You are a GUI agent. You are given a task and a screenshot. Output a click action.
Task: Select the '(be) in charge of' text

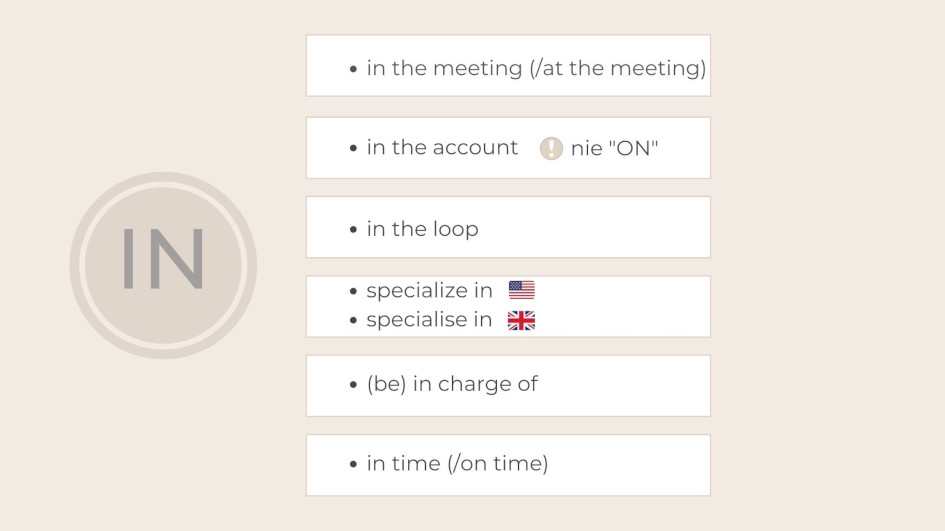coord(452,384)
